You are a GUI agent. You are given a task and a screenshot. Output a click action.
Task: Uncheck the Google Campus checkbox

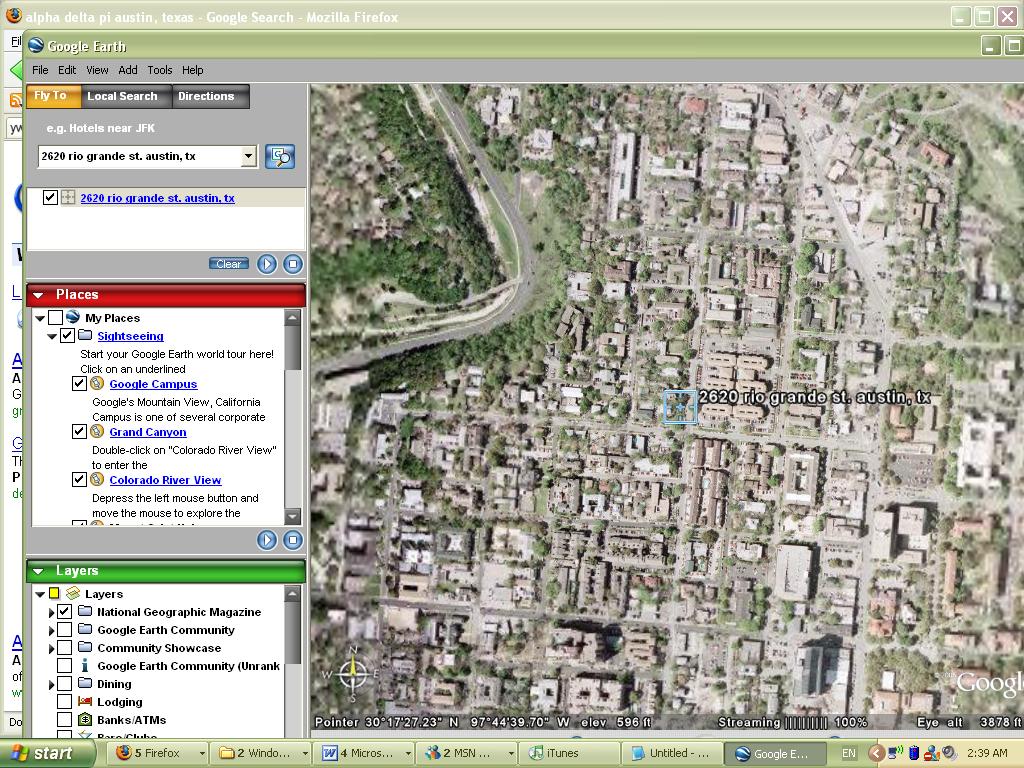pyautogui.click(x=79, y=383)
